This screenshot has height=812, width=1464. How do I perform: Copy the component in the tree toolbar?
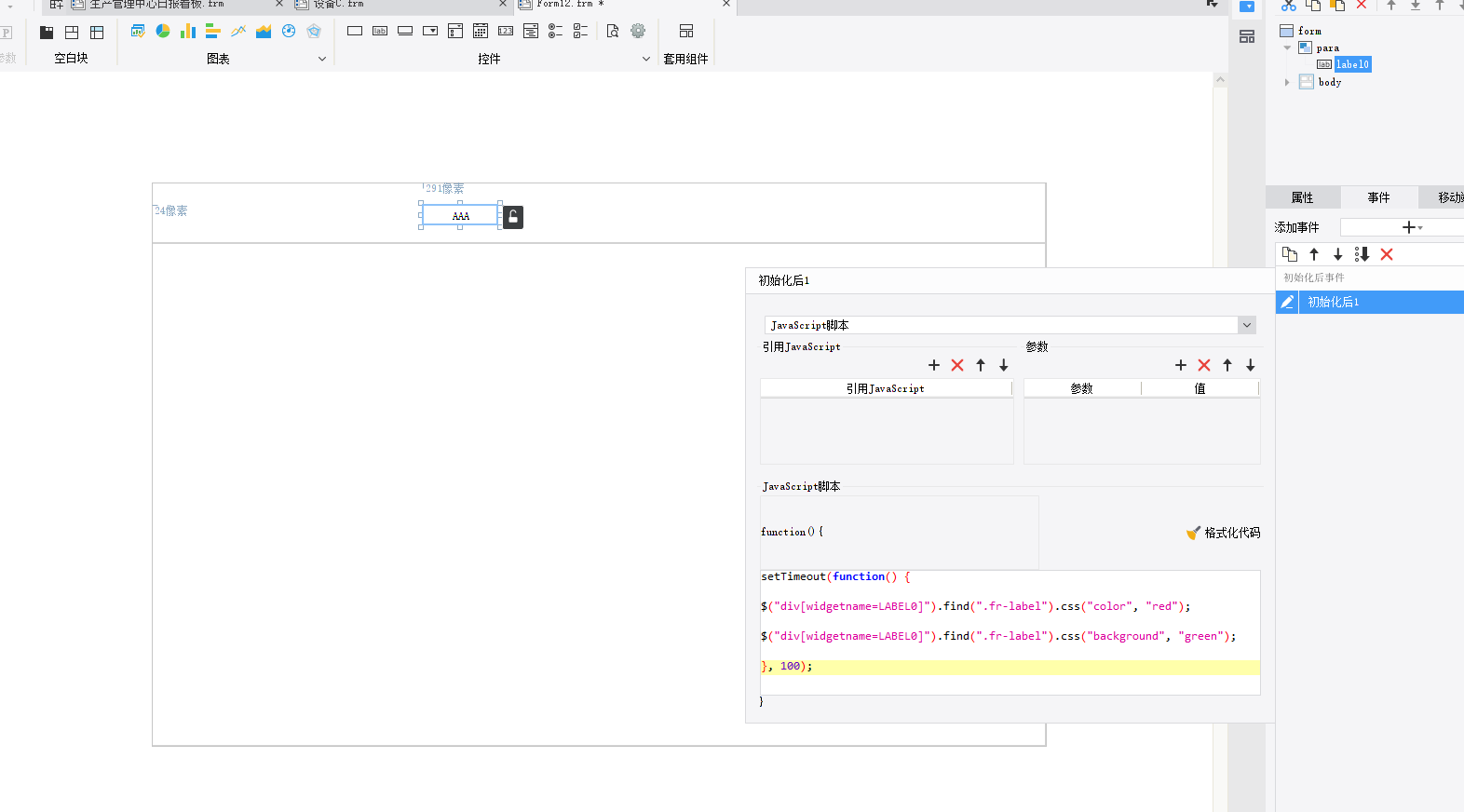pyautogui.click(x=1313, y=5)
